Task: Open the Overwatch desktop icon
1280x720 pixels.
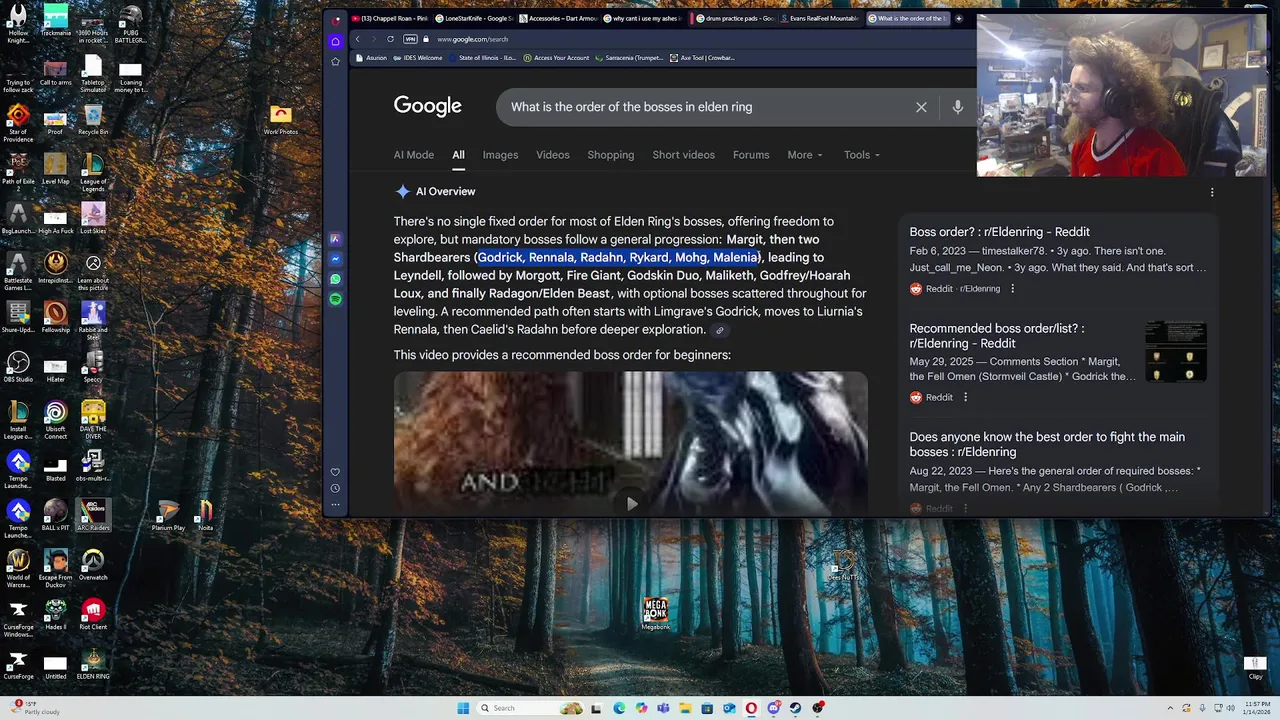Action: pos(93,565)
